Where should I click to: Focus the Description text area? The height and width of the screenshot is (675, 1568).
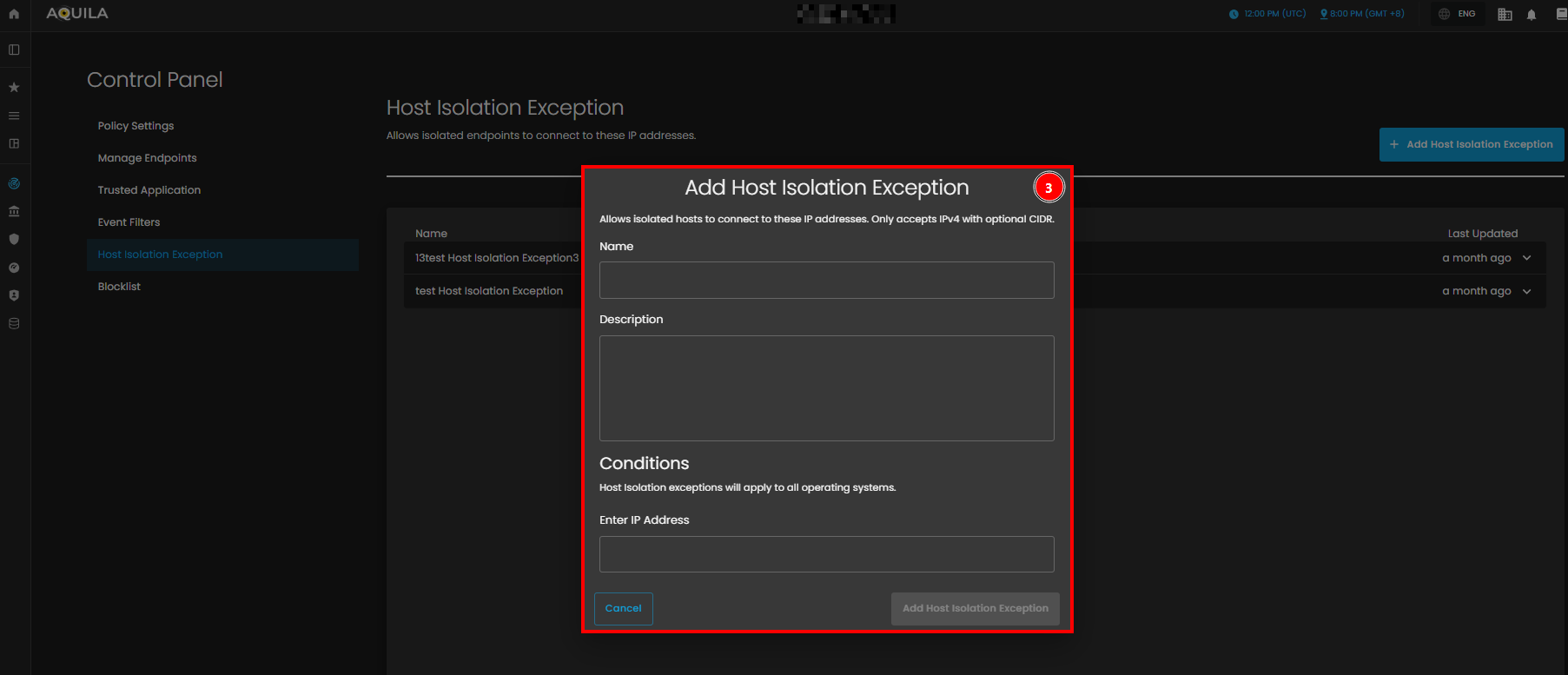click(826, 387)
